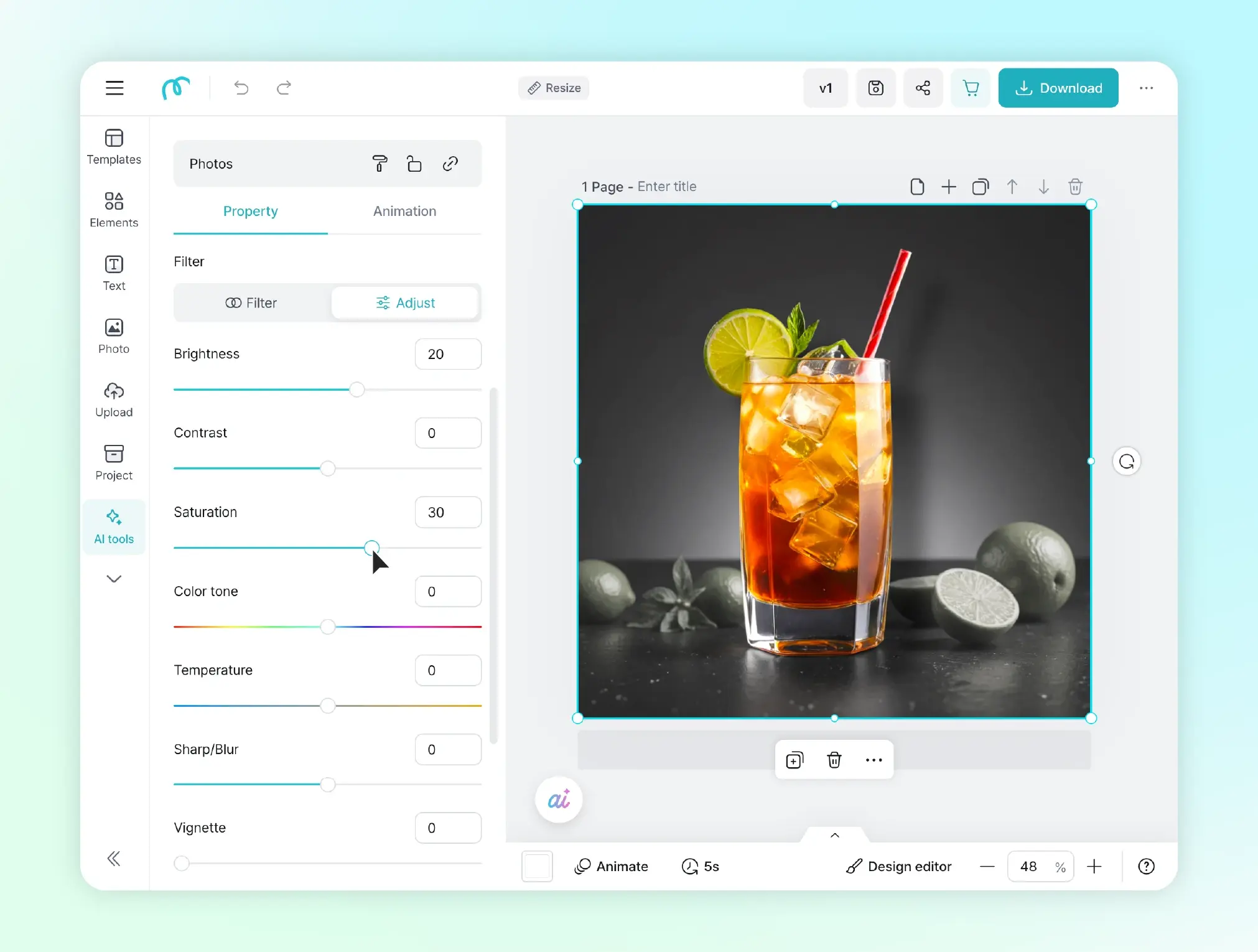Switch to the Animation tab
The height and width of the screenshot is (952, 1258).
point(404,212)
